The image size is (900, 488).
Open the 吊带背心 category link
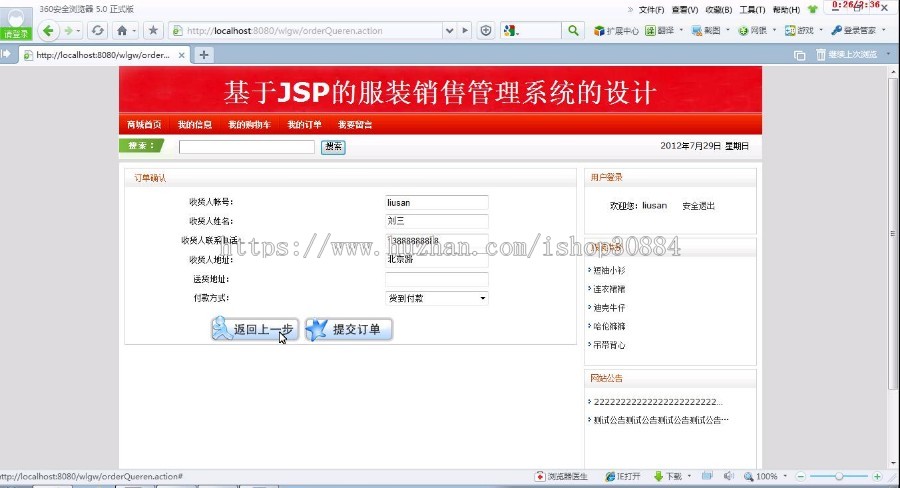pos(609,345)
